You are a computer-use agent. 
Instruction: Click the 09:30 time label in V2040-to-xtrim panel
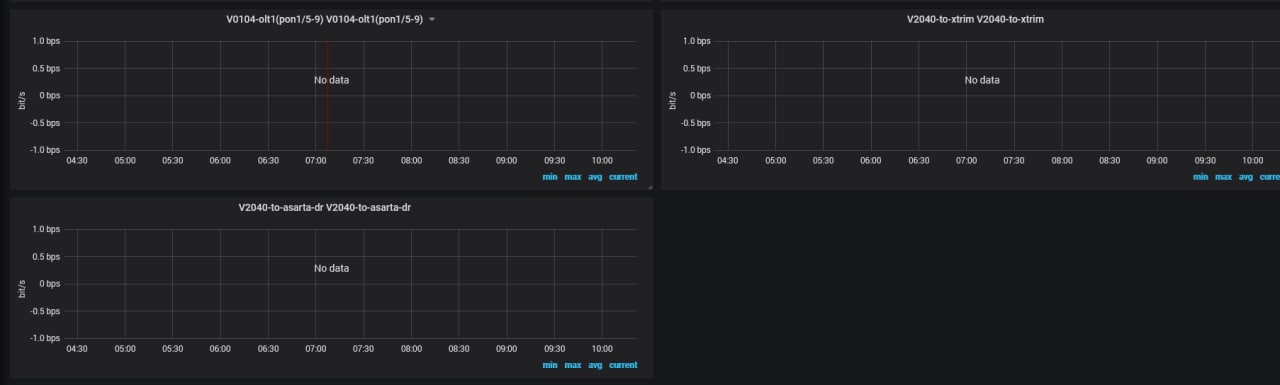pos(1205,160)
